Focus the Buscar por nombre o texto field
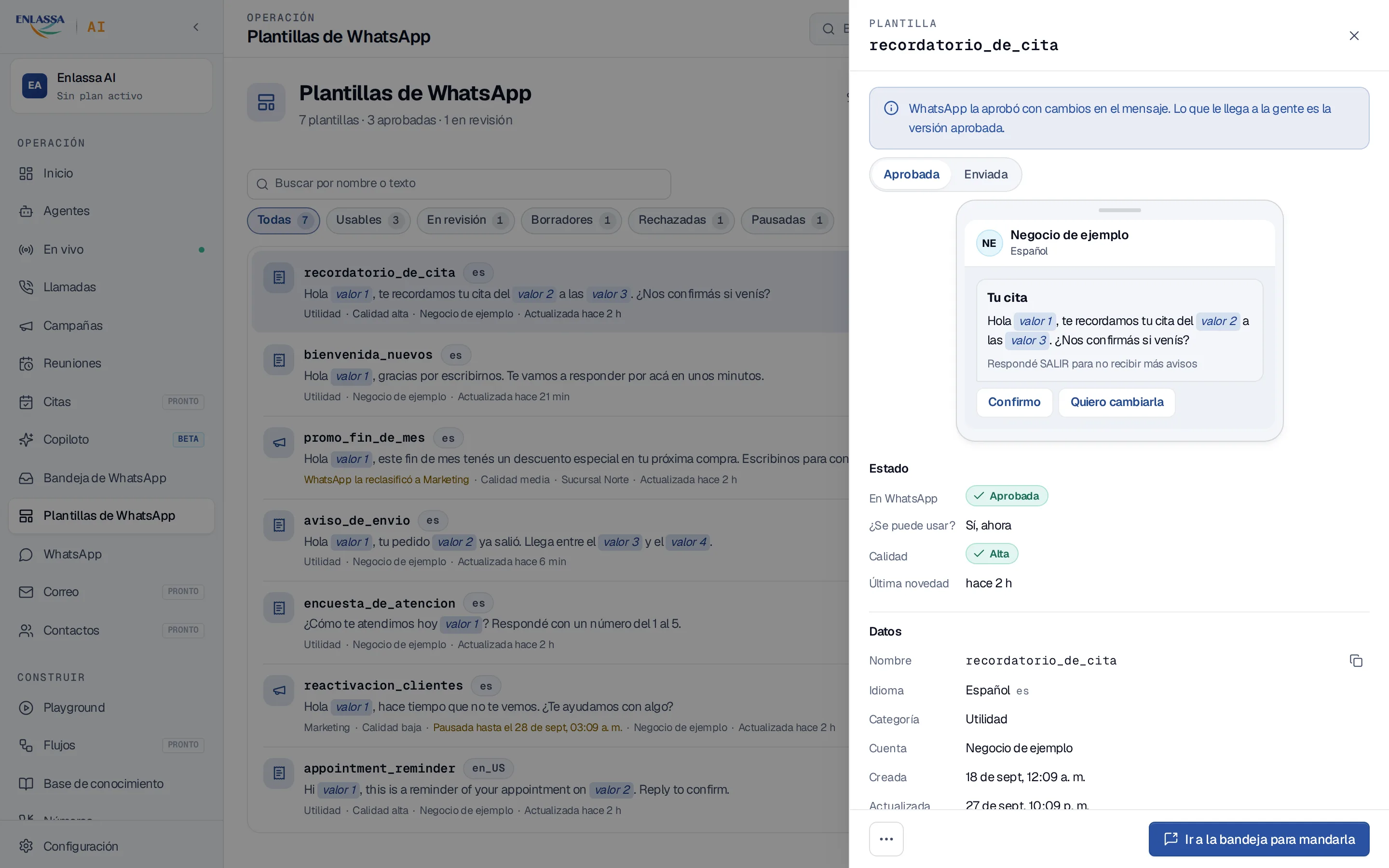Screen dimensions: 1389x868 (x=459, y=184)
